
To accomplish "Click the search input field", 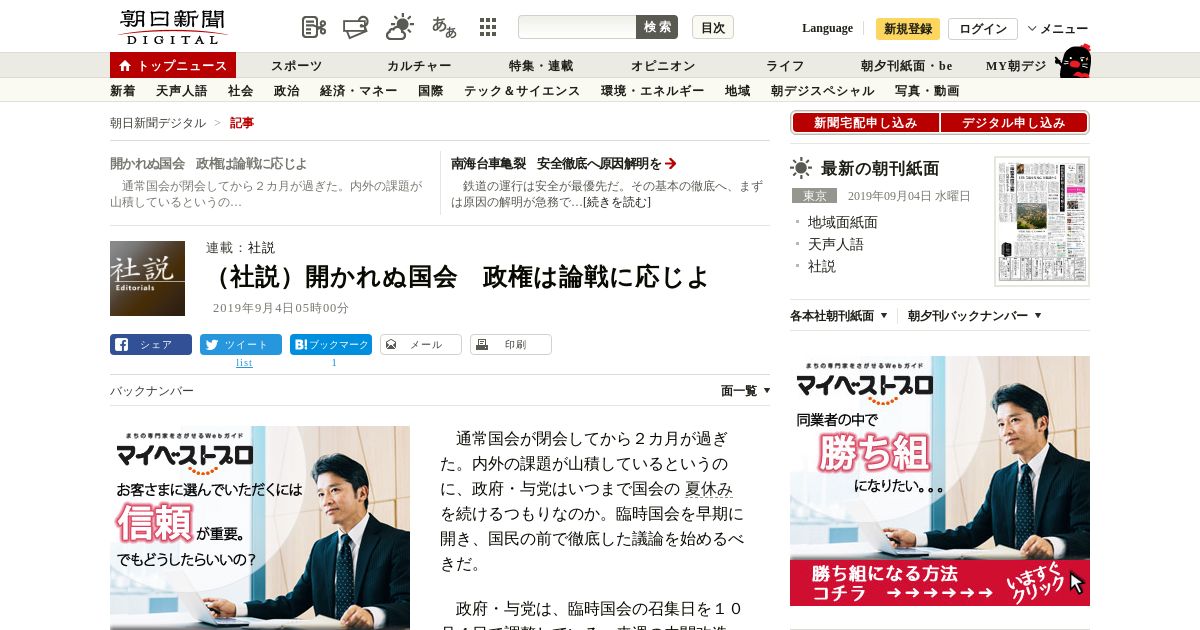I will tap(577, 27).
